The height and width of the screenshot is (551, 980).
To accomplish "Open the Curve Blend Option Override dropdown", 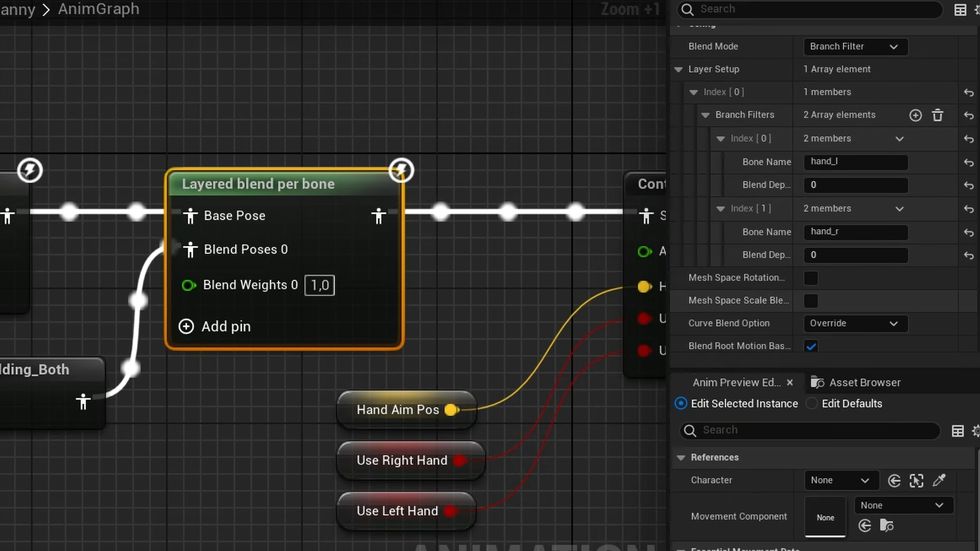I will pos(854,324).
